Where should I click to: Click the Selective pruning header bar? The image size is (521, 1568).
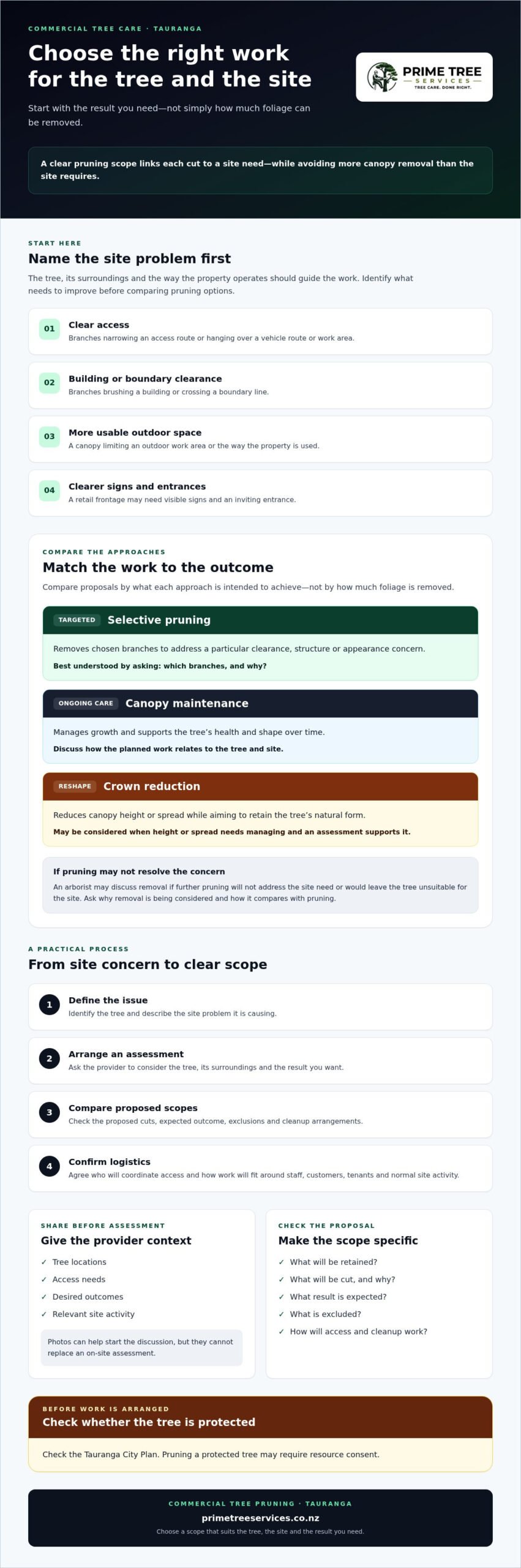260,620
